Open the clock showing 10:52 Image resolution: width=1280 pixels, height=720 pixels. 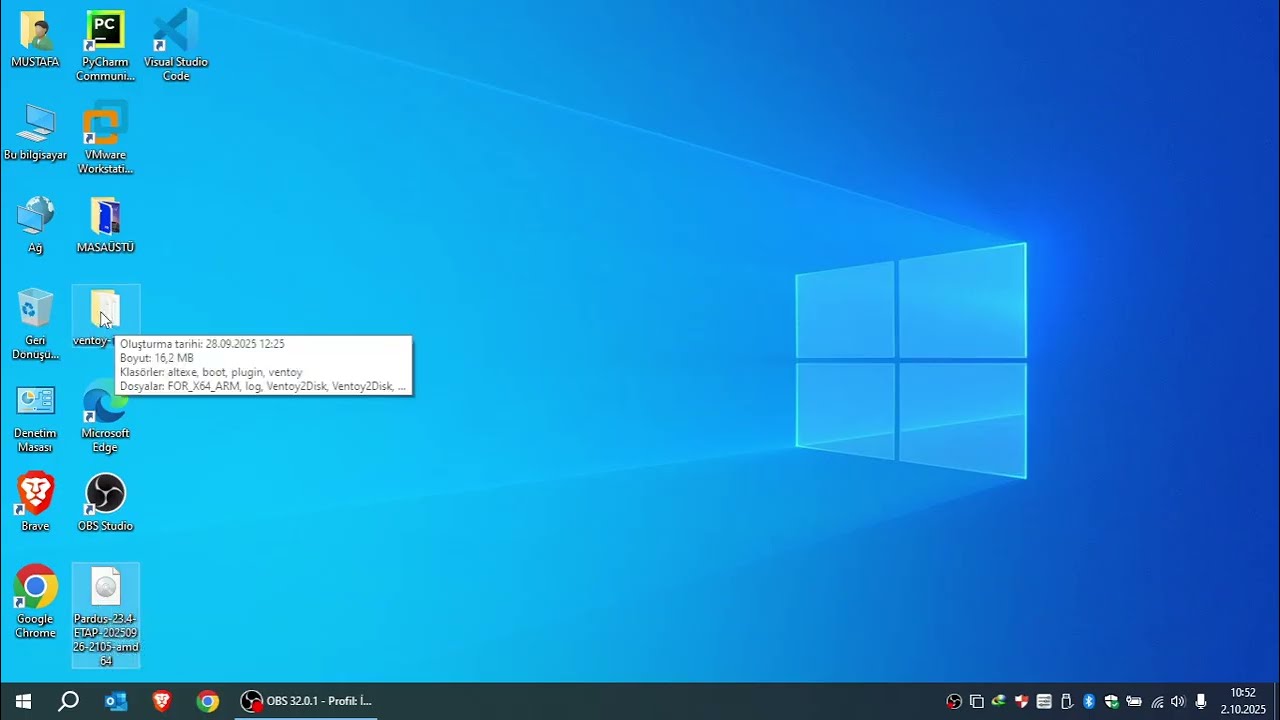pos(1243,701)
